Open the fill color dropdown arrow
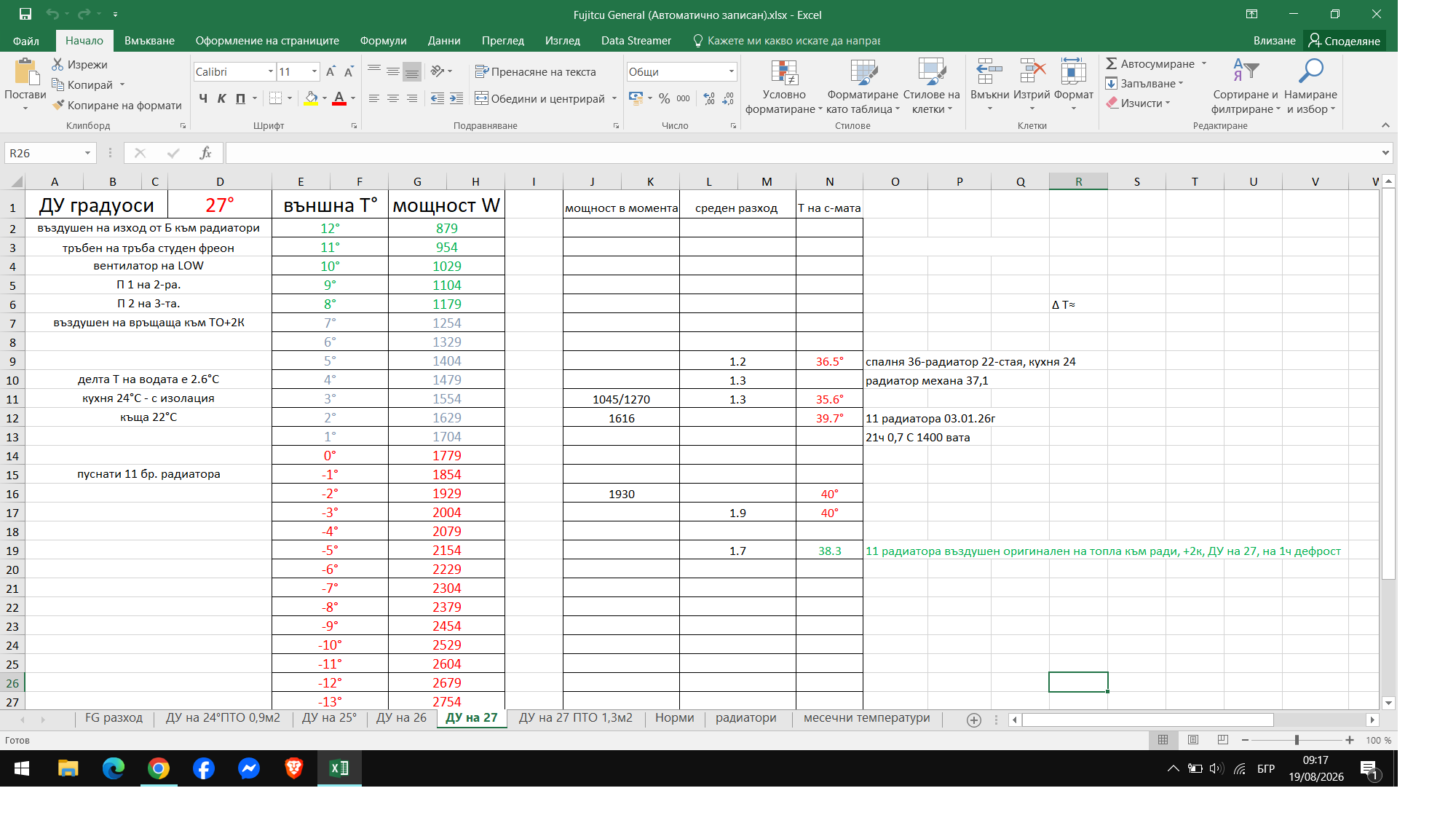The image size is (1456, 839). tap(325, 98)
